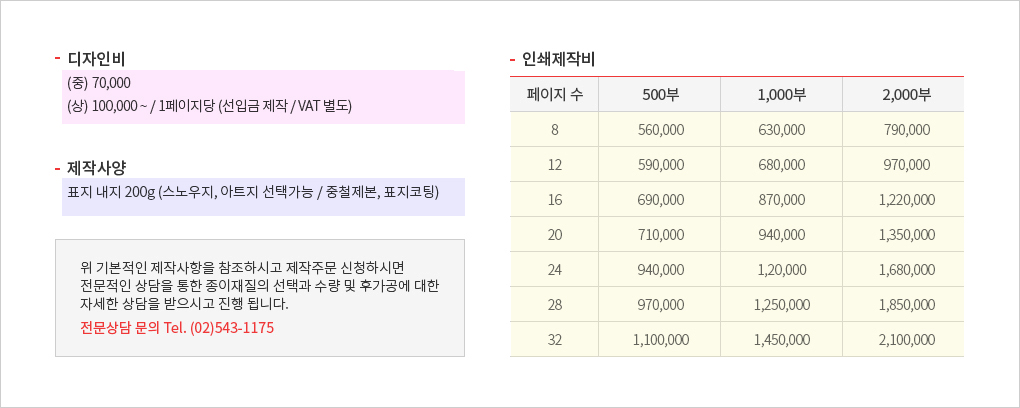Viewport: 1020px width, 408px height.
Task: Click the 1,250,000 price cell
Action: [x=781, y=305]
